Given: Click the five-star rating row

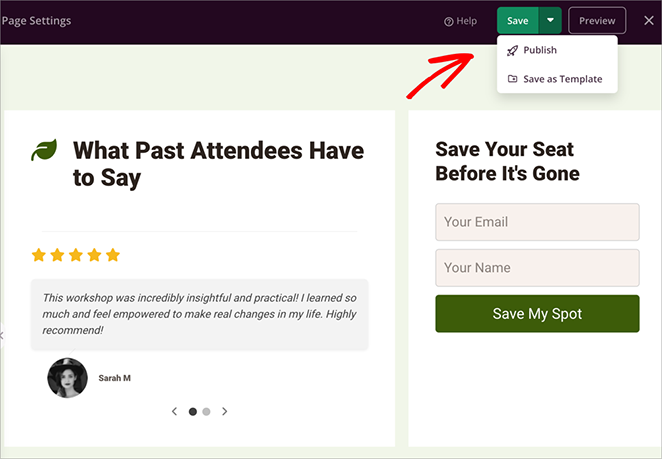Looking at the screenshot, I should [x=76, y=255].
